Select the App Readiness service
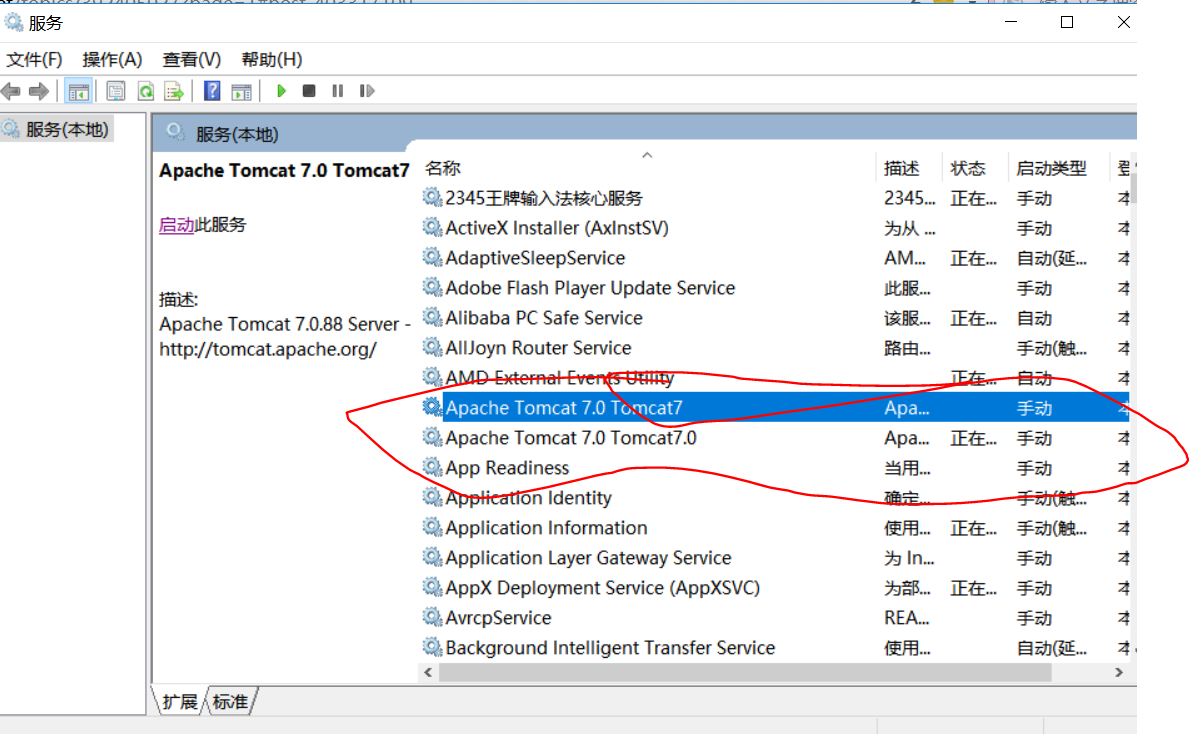 tap(774, 468)
